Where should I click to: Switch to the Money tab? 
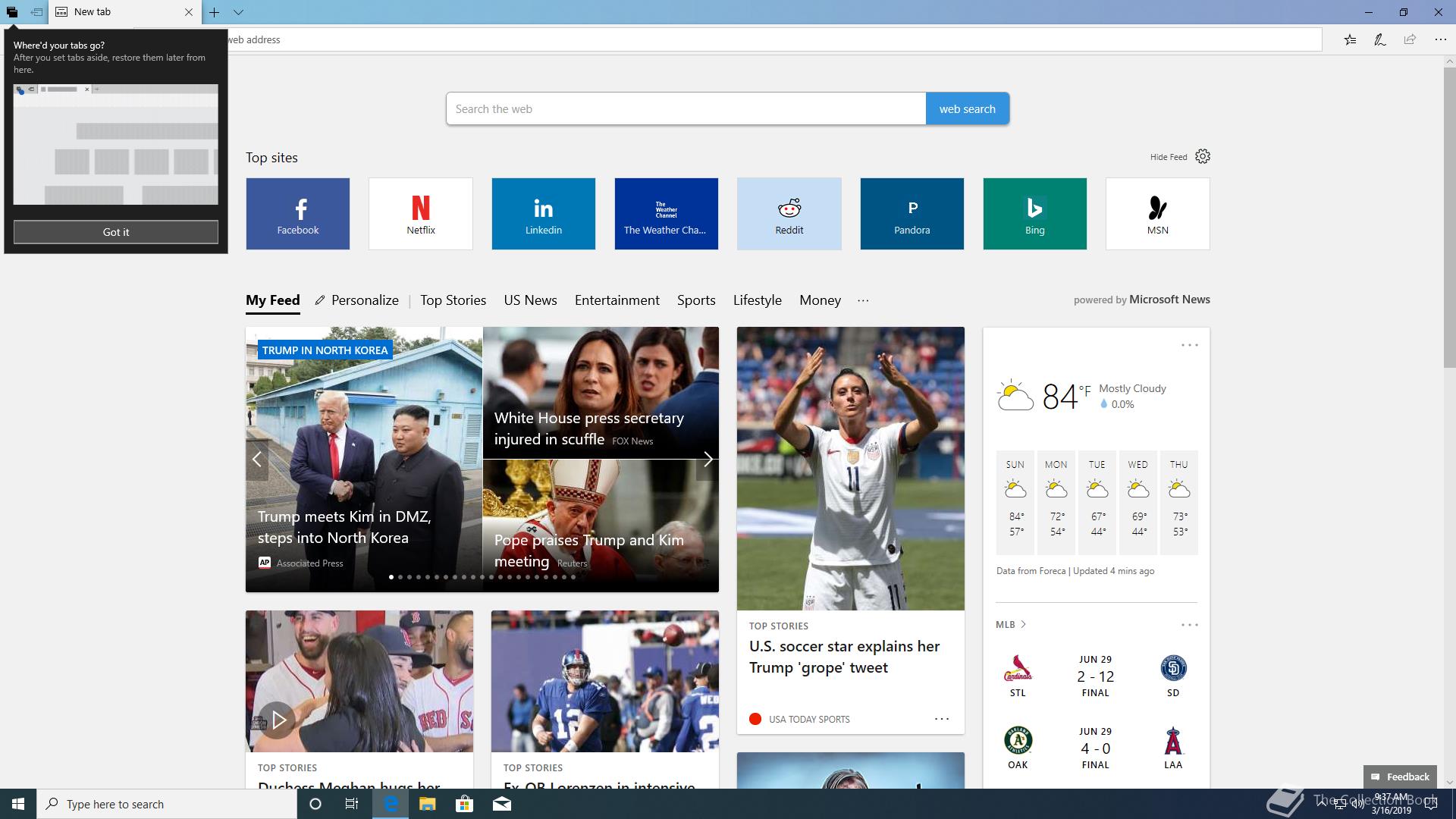point(821,300)
